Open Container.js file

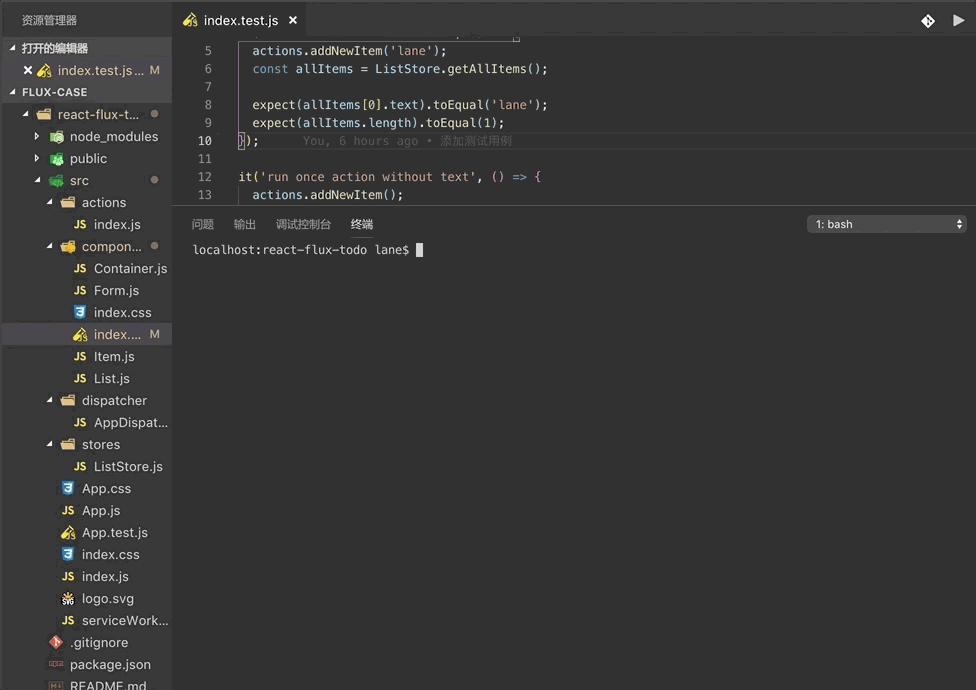tap(130, 269)
